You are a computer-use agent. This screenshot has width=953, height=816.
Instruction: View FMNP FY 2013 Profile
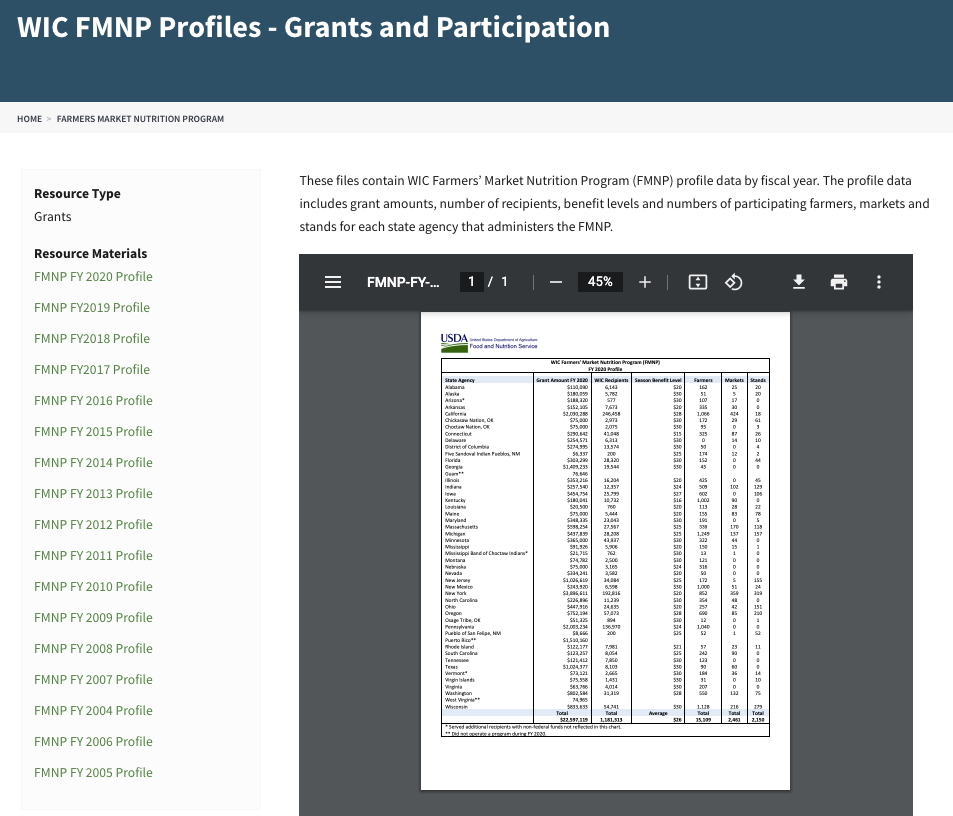pos(93,493)
